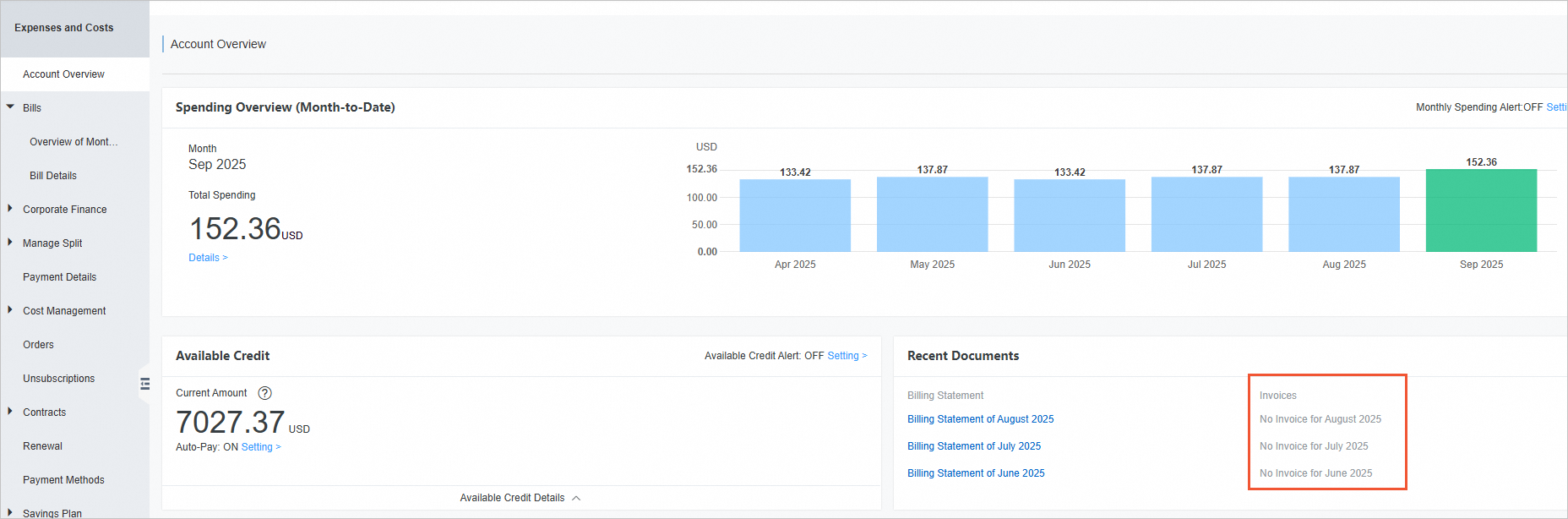Click the Jul 2025 spending bar

pyautogui.click(x=1206, y=214)
